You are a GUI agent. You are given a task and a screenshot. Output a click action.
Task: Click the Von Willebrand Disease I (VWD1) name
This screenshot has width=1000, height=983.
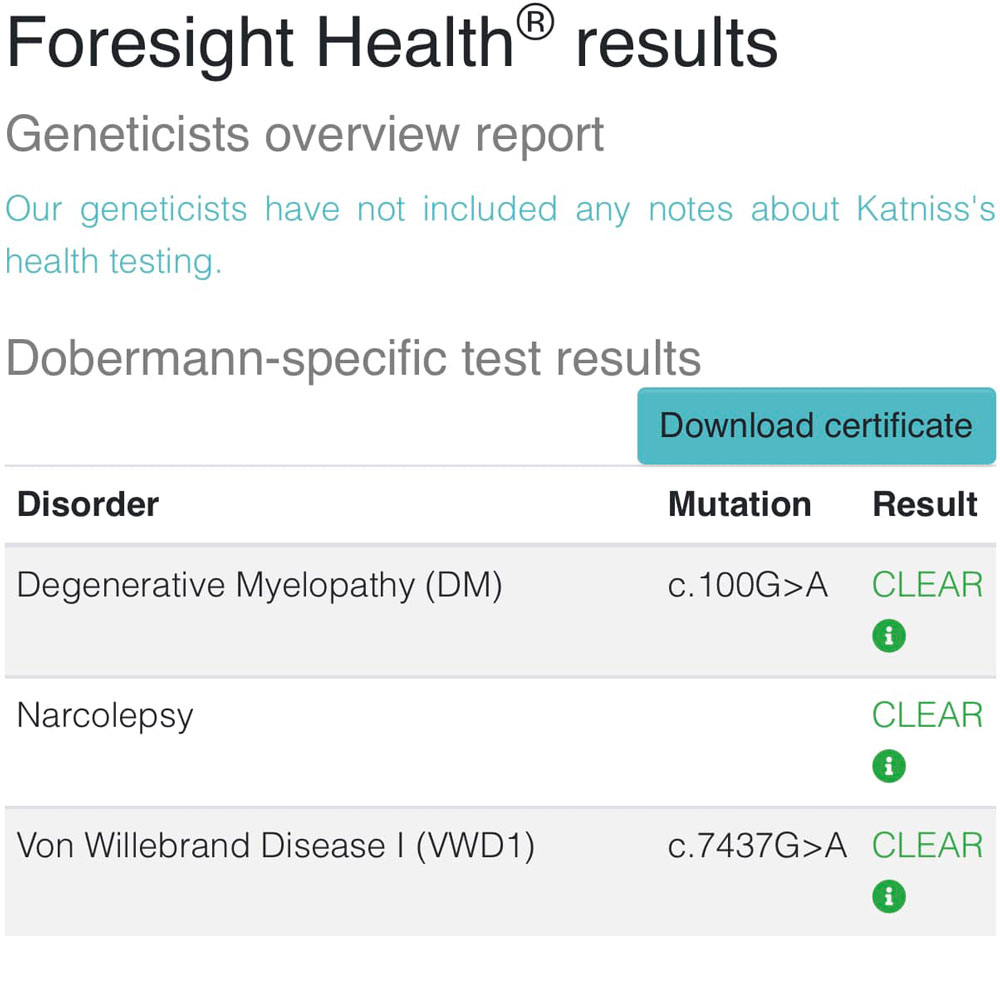pos(276,846)
